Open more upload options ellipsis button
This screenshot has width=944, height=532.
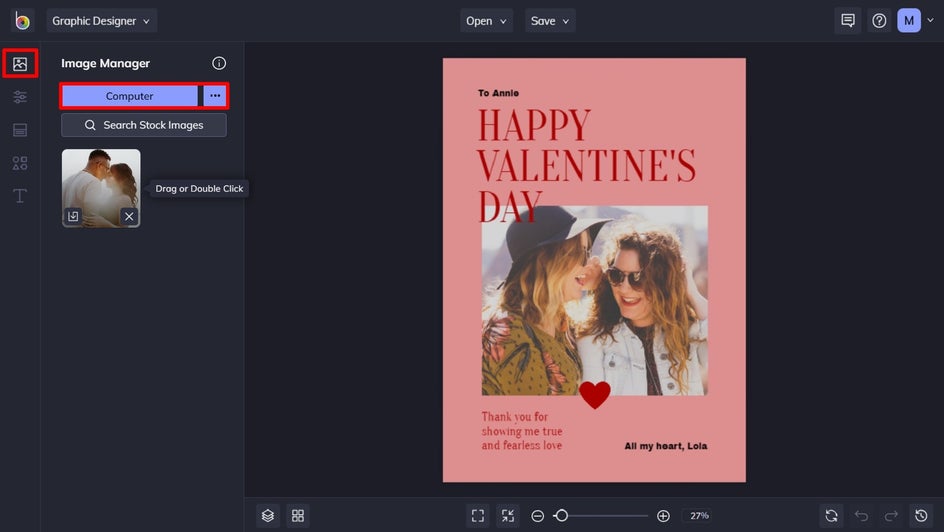click(x=215, y=96)
